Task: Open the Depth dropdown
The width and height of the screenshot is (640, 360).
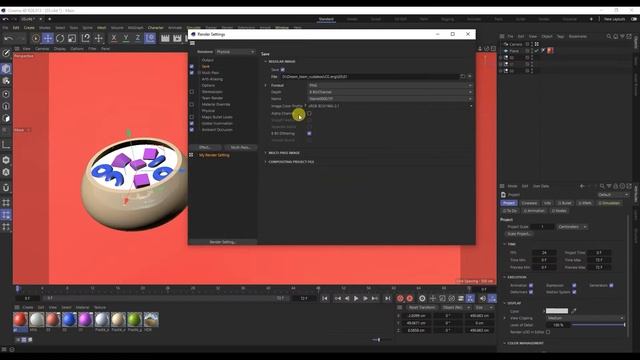Action: 390,92
